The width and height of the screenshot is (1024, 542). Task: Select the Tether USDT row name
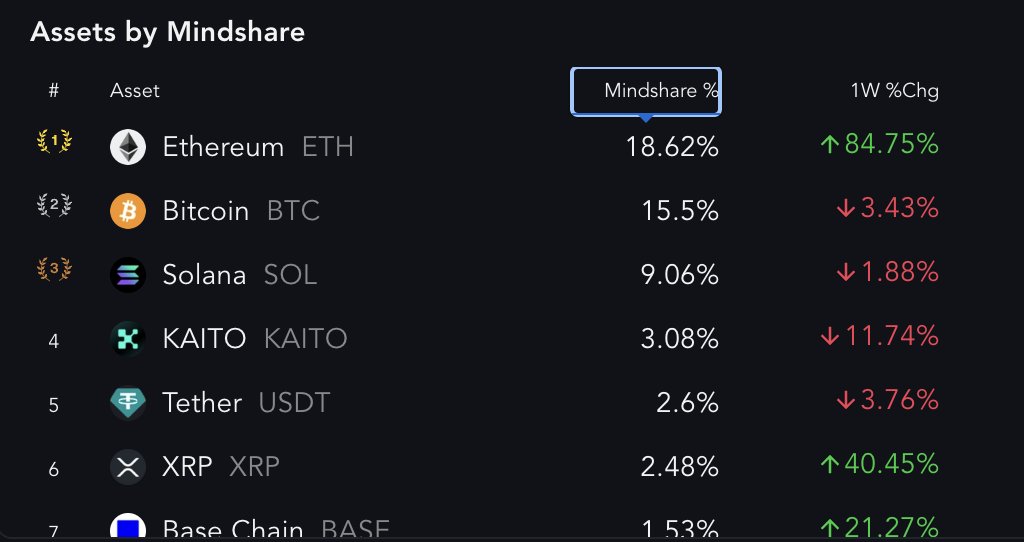pos(246,403)
